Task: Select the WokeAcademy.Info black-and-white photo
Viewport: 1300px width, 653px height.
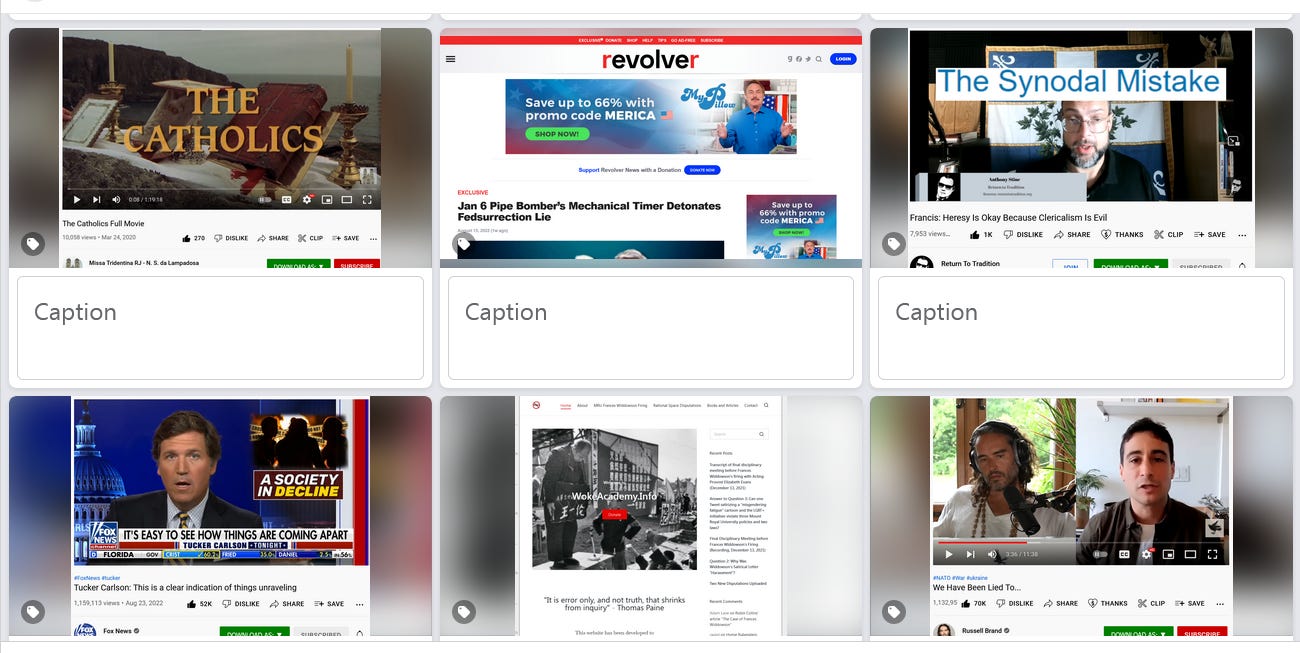Action: tap(614, 499)
